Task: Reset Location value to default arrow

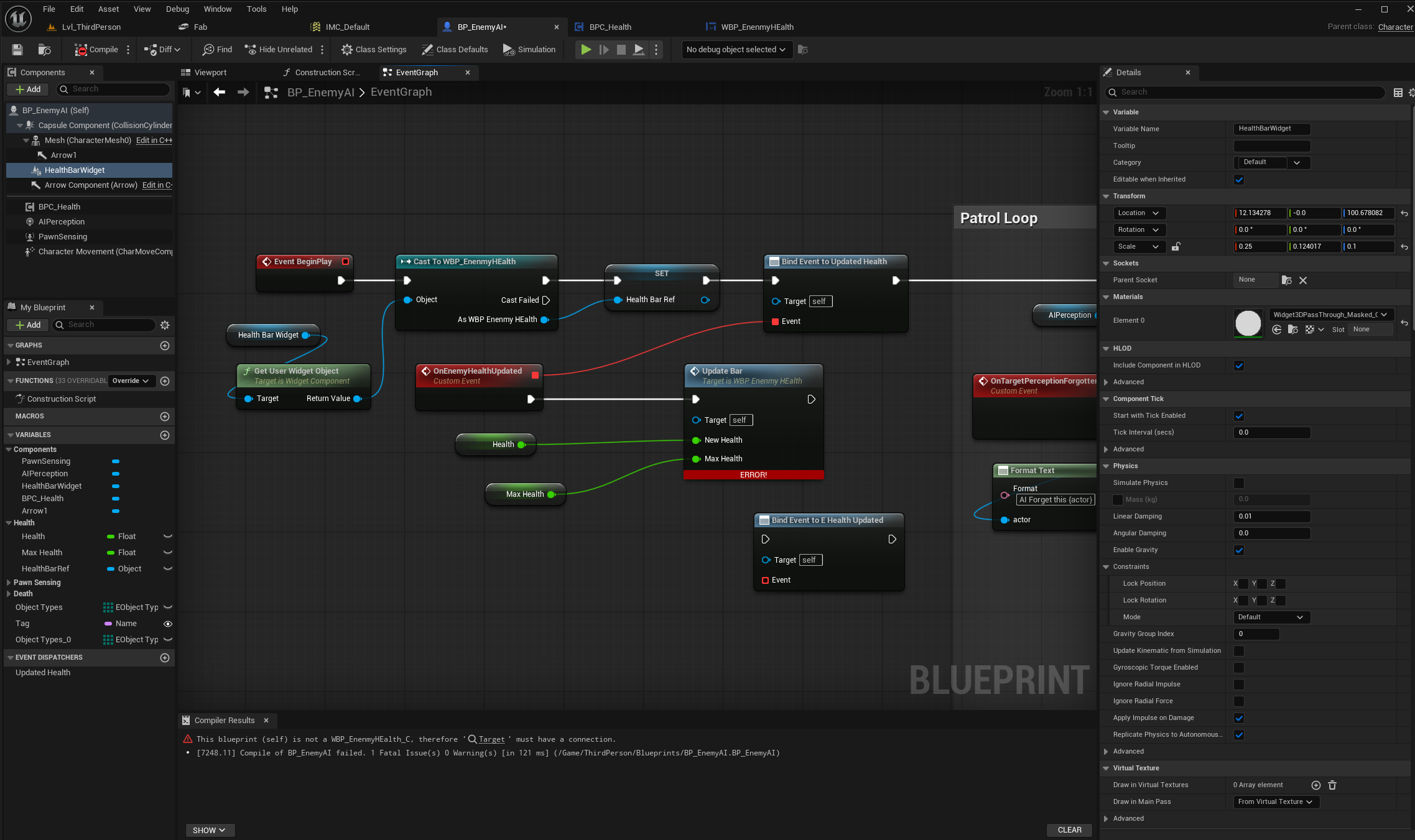Action: pos(1404,213)
